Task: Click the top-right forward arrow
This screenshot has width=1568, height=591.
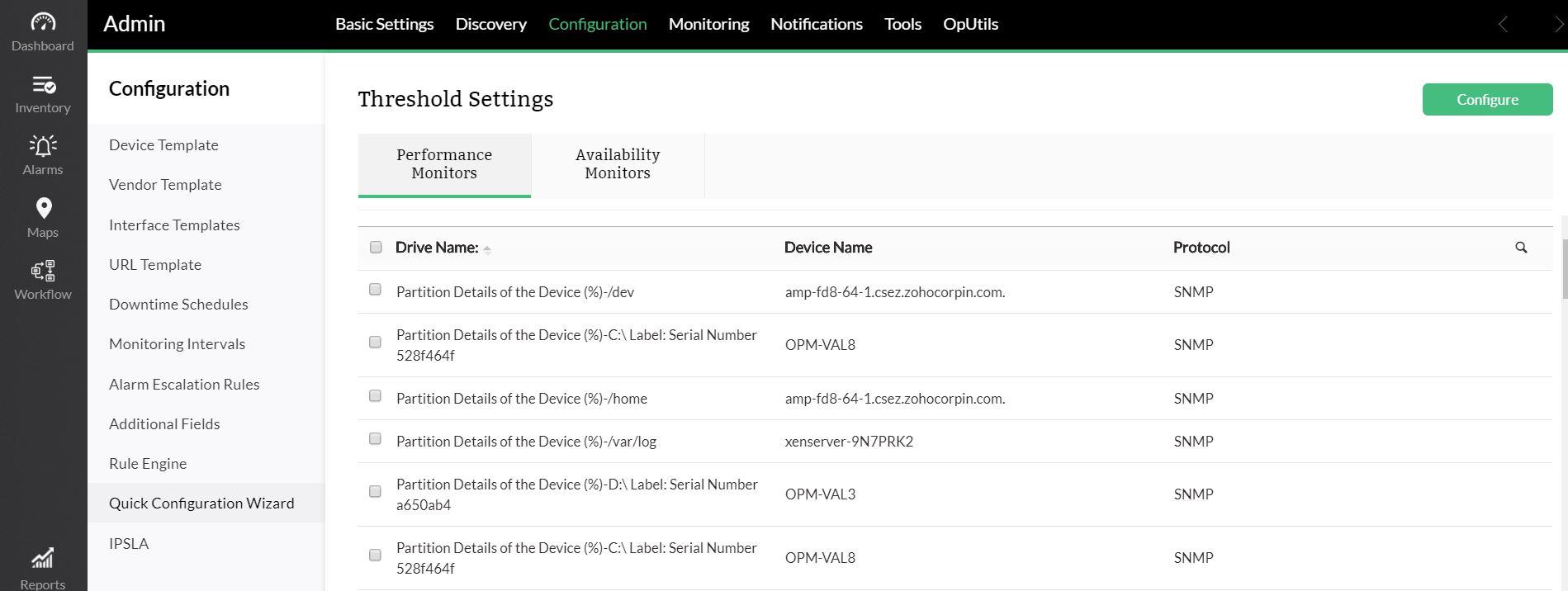Action: click(1558, 25)
